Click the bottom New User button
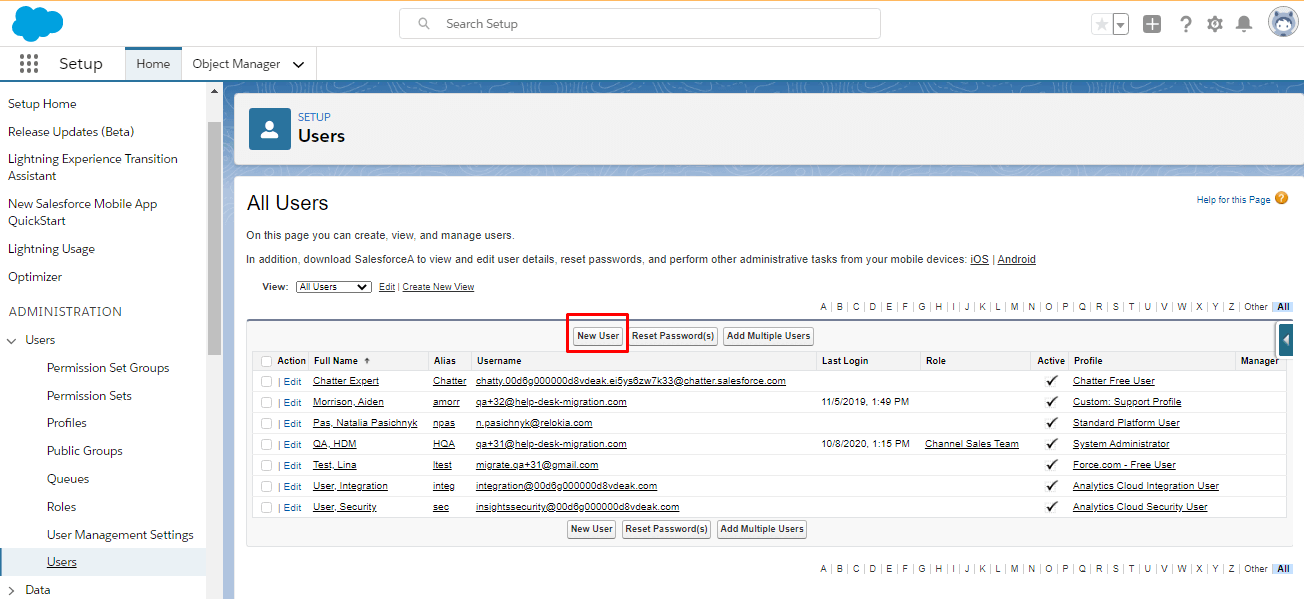 click(591, 529)
